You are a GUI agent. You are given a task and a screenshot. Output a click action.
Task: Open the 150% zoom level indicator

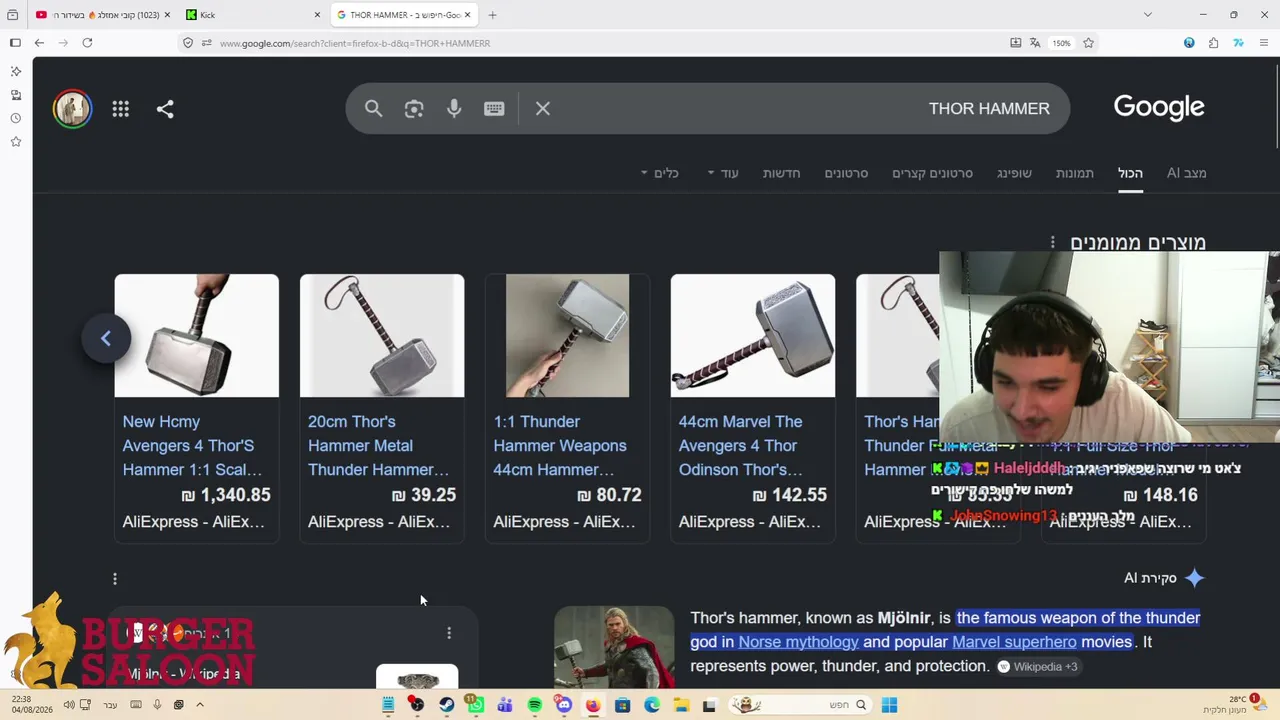(x=1061, y=43)
